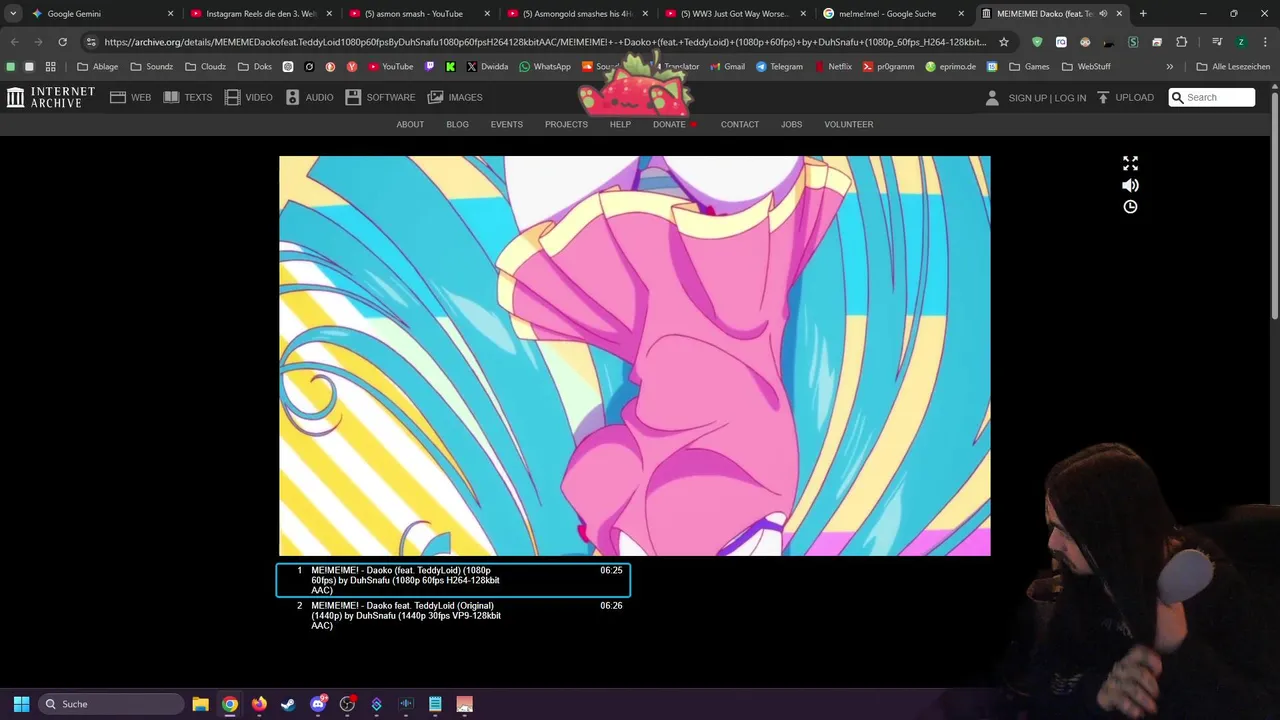Switch to the Asmongold smashes his tab
1280x720 pixels.
point(577,14)
